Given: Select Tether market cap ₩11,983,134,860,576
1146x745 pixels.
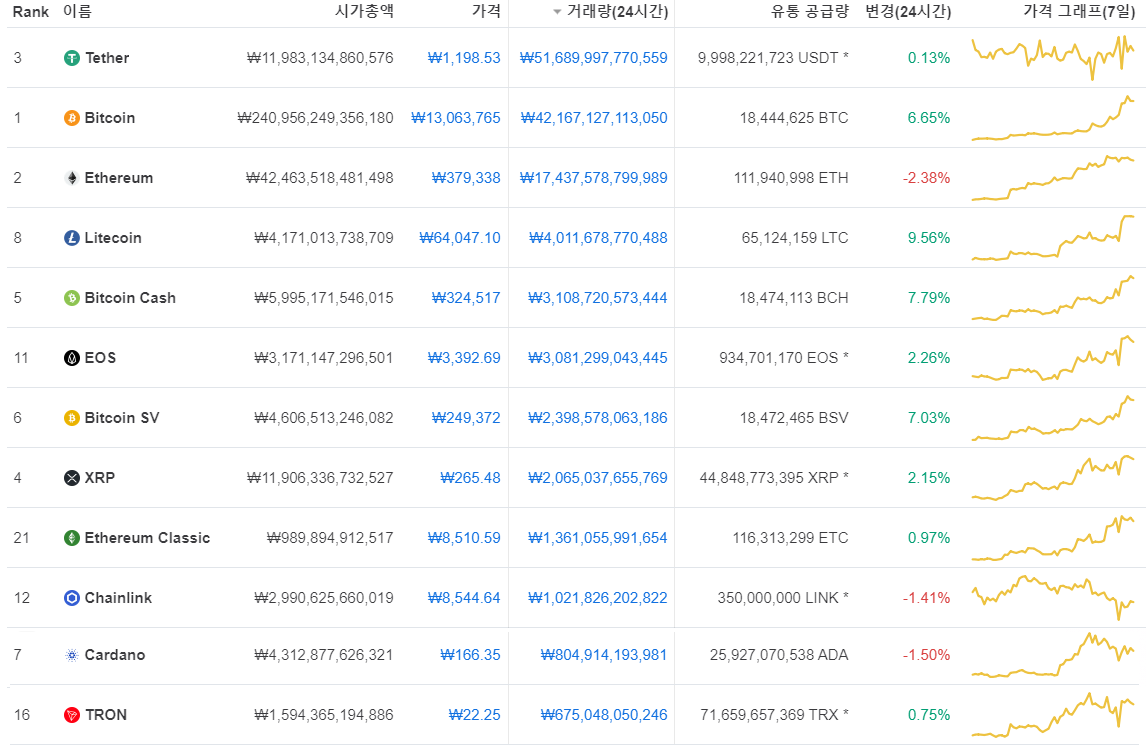Looking at the screenshot, I should click(320, 58).
